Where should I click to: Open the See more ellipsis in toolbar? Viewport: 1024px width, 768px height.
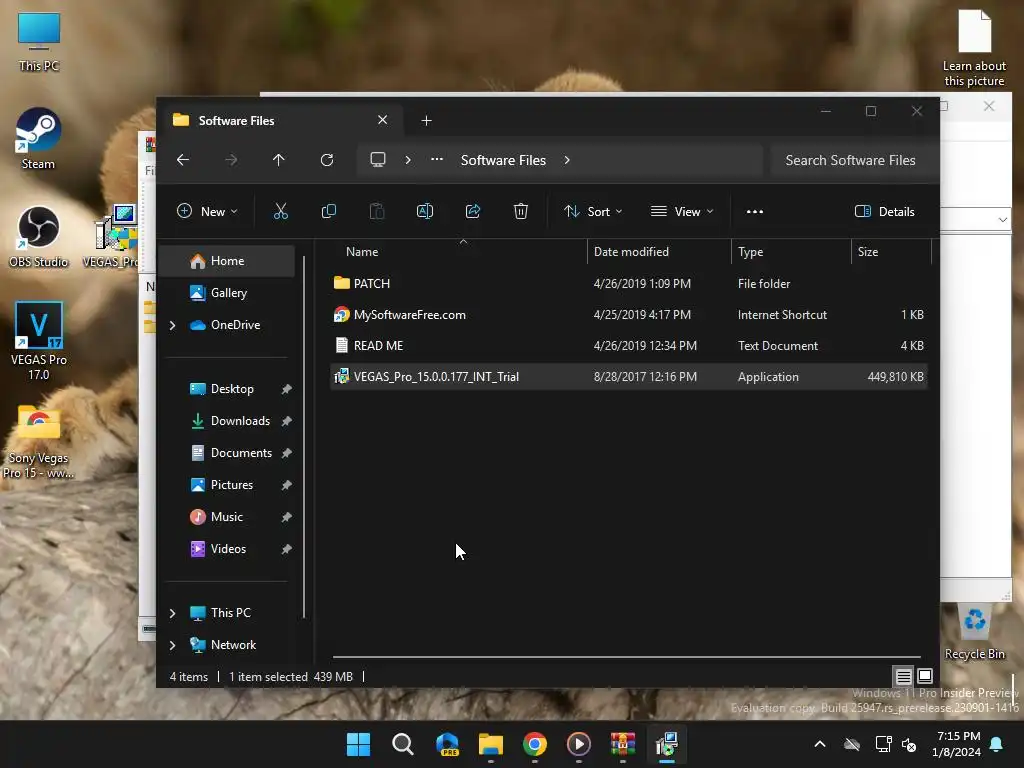(755, 212)
